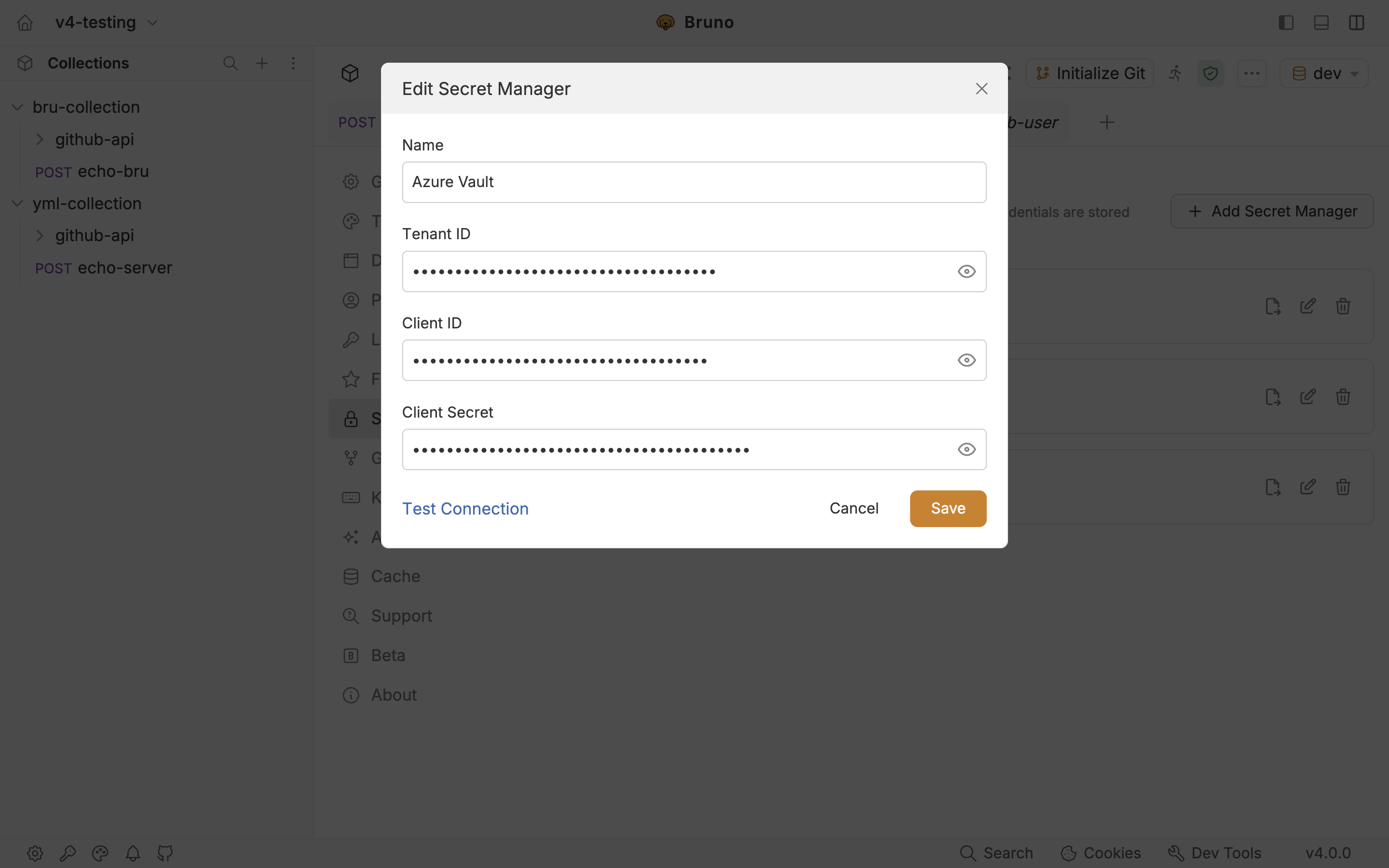
Task: Cancel editing the secret manager
Action: [x=854, y=509]
